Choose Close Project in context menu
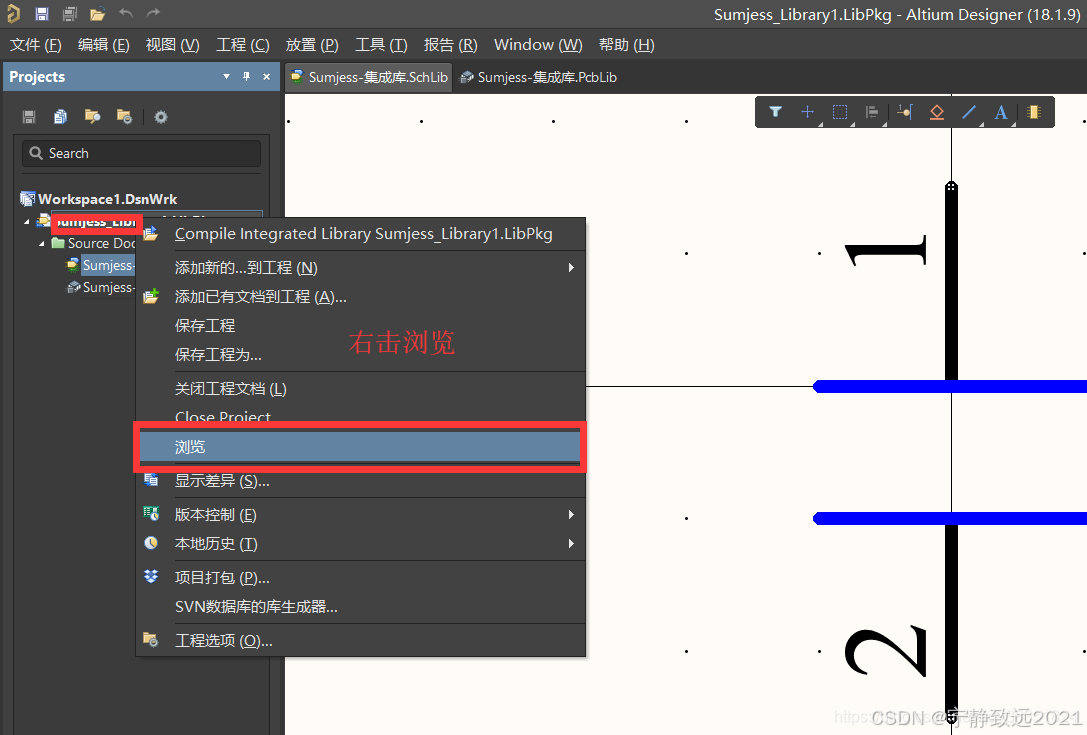Image resolution: width=1087 pixels, height=735 pixels. click(360, 416)
